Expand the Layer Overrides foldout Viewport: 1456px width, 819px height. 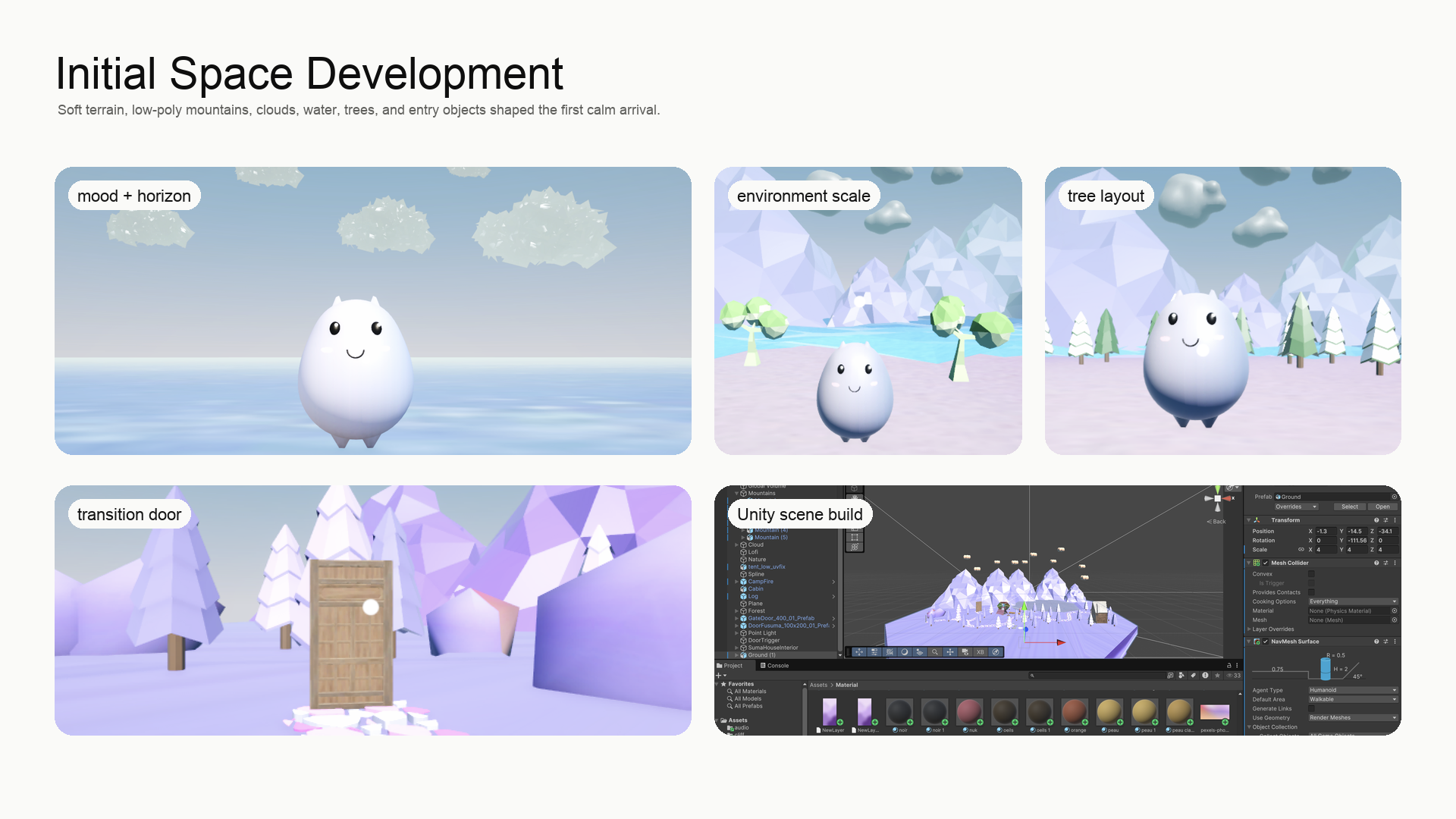[1249, 629]
